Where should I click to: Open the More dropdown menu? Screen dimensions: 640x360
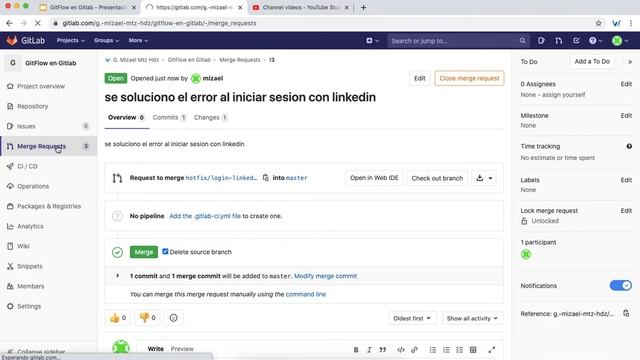point(138,40)
